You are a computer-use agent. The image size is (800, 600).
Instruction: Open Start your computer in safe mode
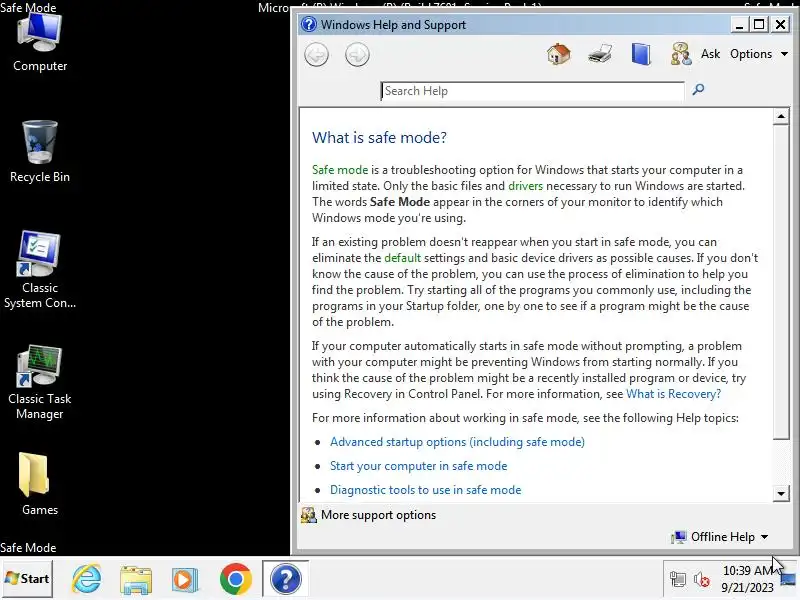point(418,466)
